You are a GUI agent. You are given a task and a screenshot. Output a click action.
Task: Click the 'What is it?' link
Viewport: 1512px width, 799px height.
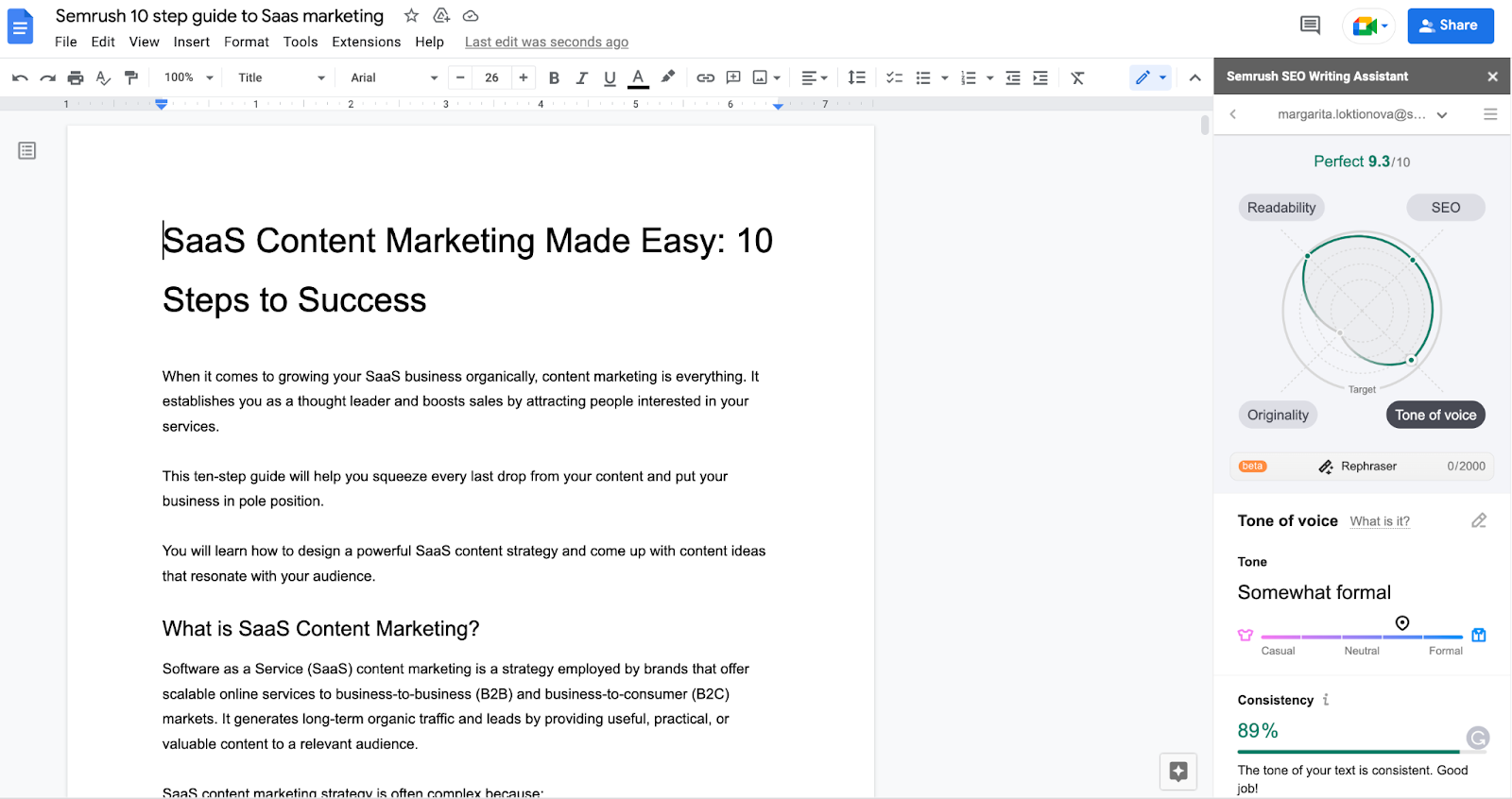[x=1380, y=521]
